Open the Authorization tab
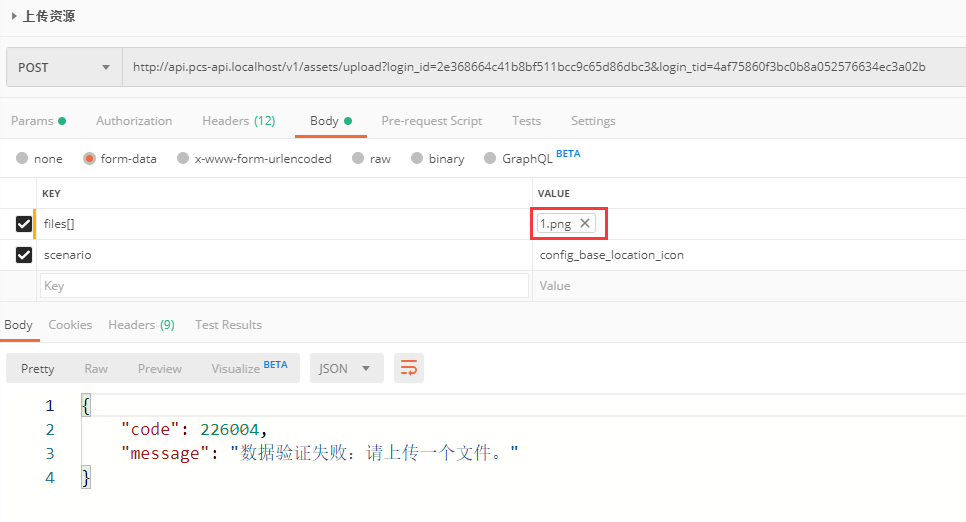Screen dimensions: 966x522 134,121
